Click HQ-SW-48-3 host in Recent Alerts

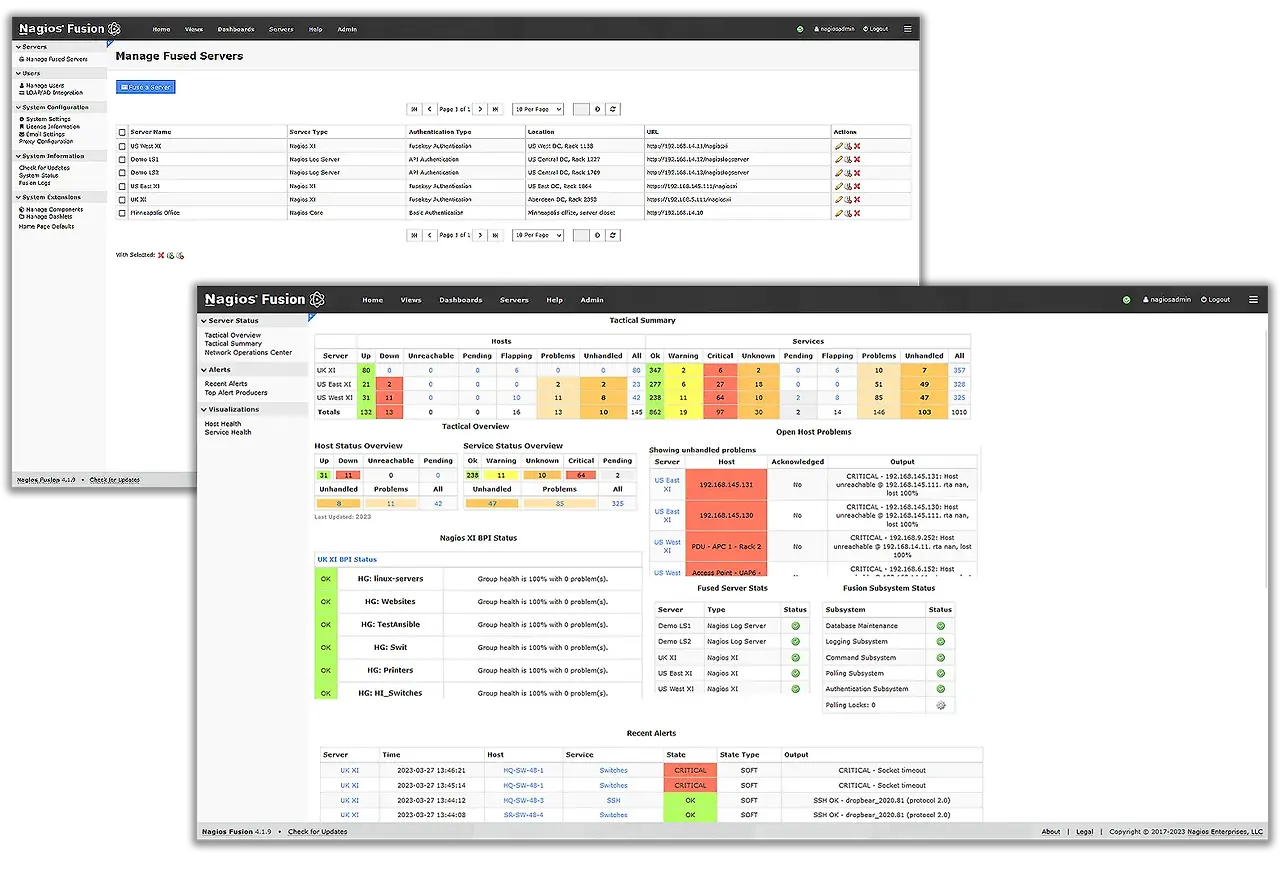[x=524, y=800]
